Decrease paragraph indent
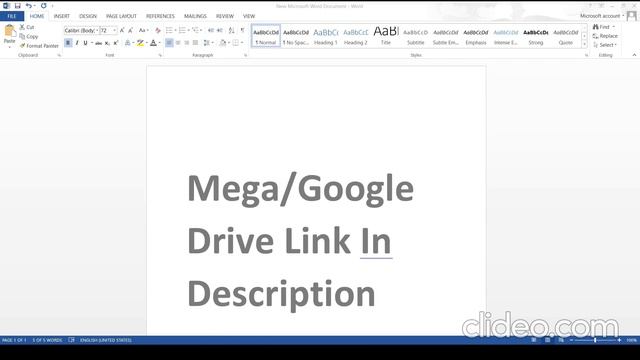640x360 pixels. pyautogui.click(x=211, y=31)
